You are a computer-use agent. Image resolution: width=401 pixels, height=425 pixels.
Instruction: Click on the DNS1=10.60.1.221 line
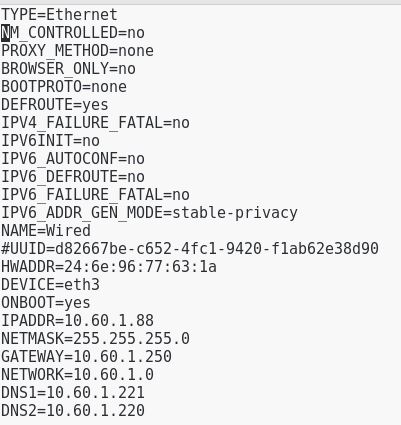73,393
